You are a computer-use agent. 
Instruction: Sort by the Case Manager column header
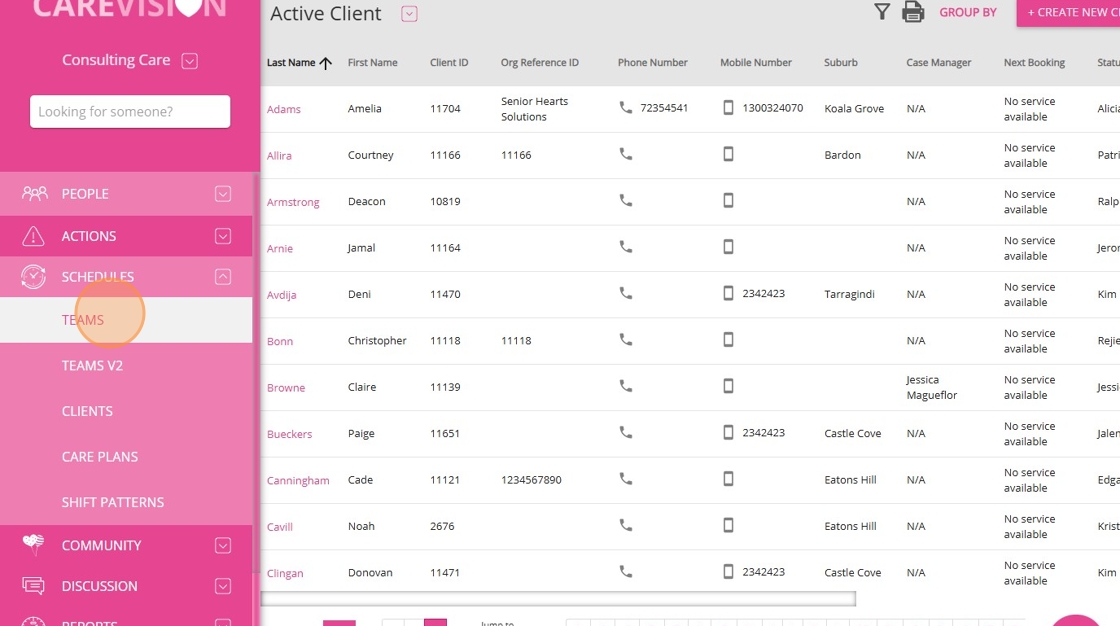coord(939,63)
